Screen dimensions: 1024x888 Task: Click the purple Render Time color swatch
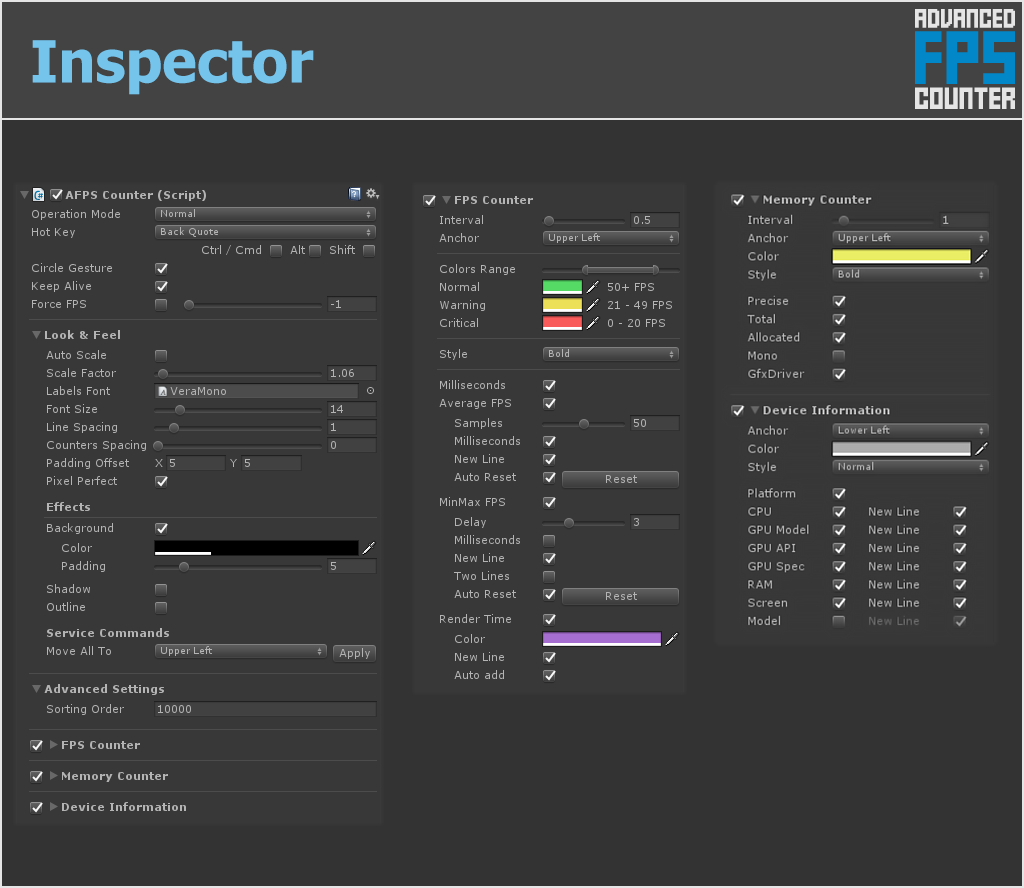602,639
